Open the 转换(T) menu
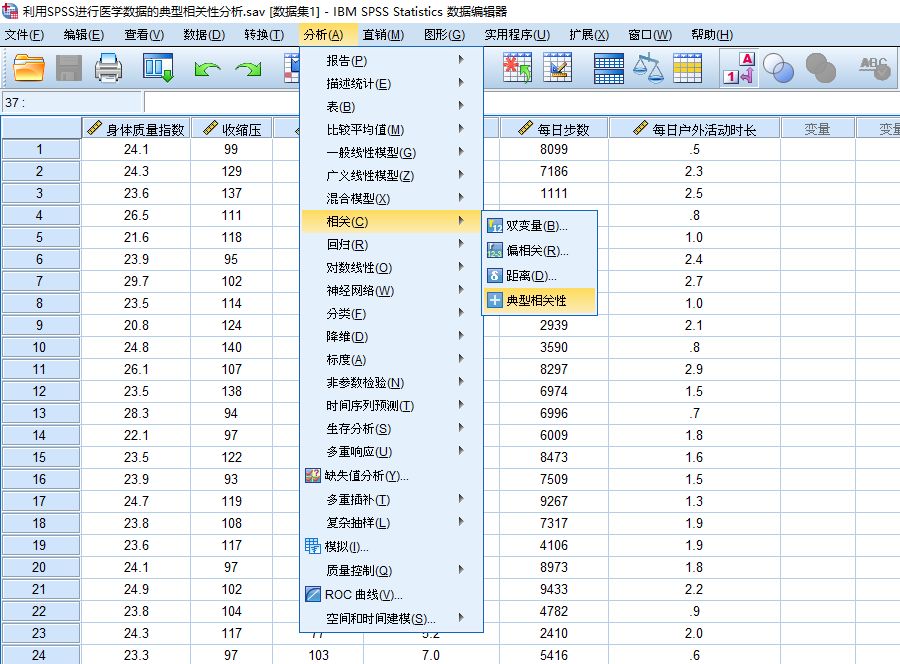Screen dimensions: 900x664 click(x=264, y=35)
